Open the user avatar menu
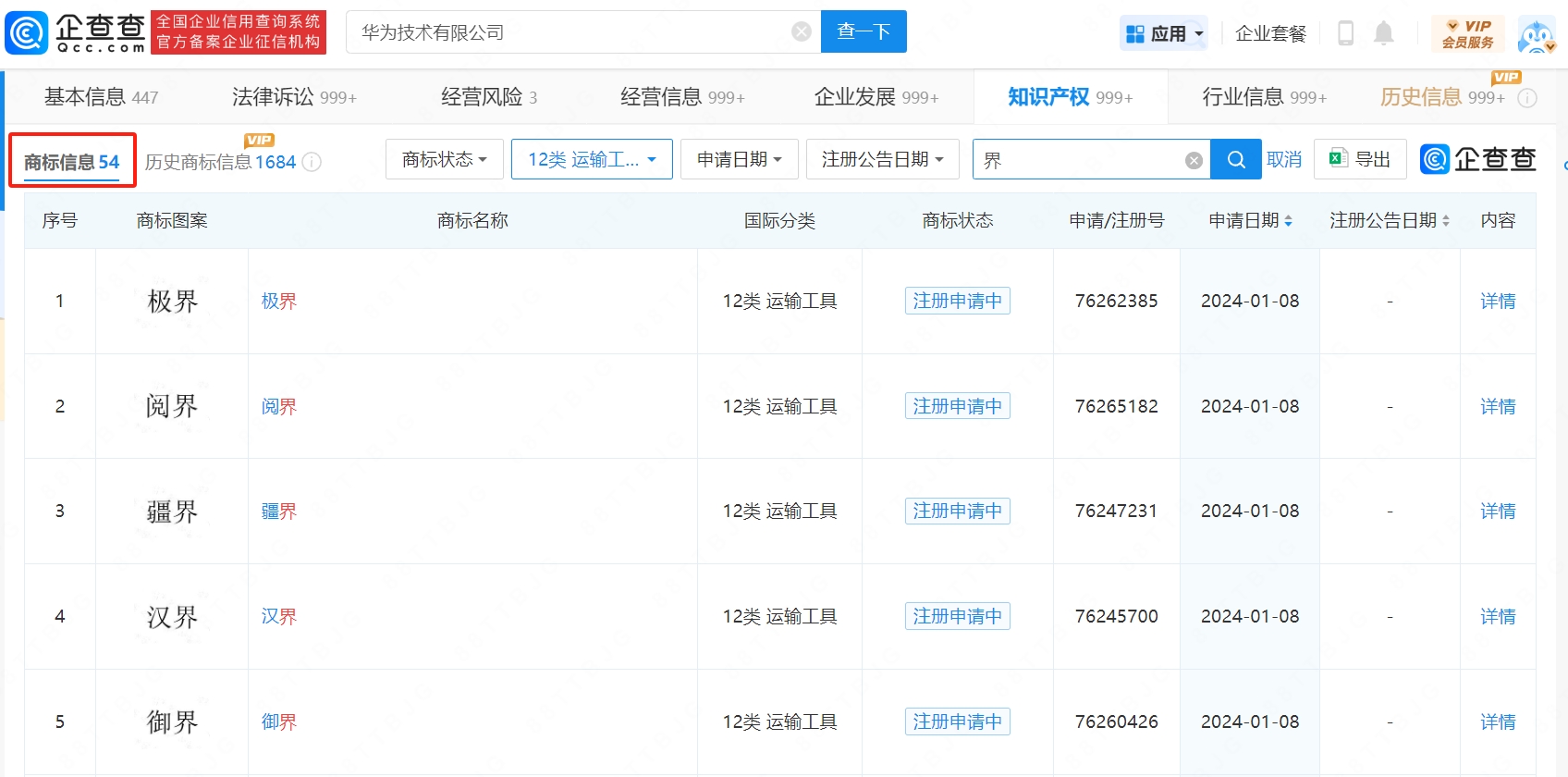1568x777 pixels. [1537, 35]
